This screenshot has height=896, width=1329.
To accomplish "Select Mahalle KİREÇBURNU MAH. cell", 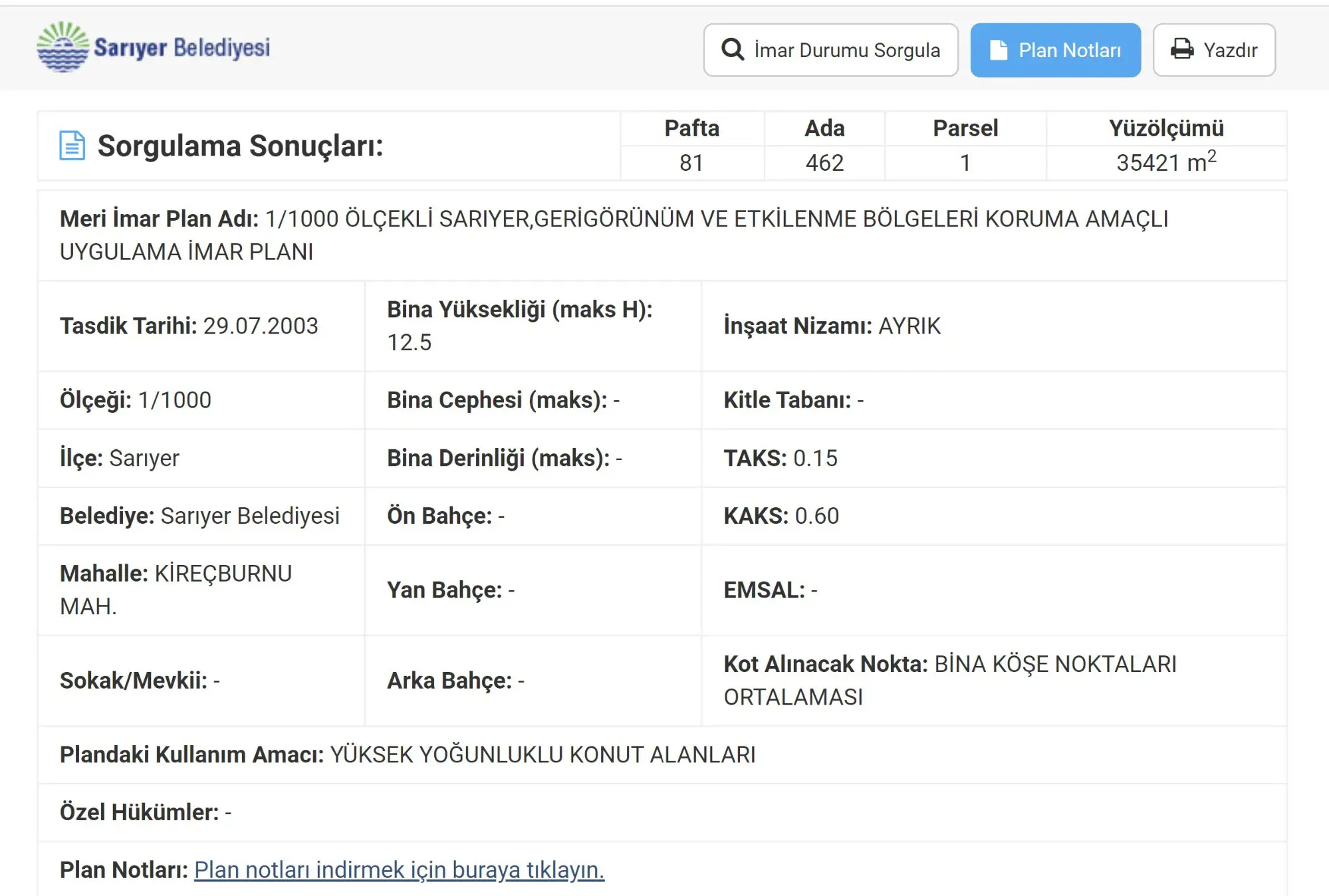I will (x=201, y=590).
